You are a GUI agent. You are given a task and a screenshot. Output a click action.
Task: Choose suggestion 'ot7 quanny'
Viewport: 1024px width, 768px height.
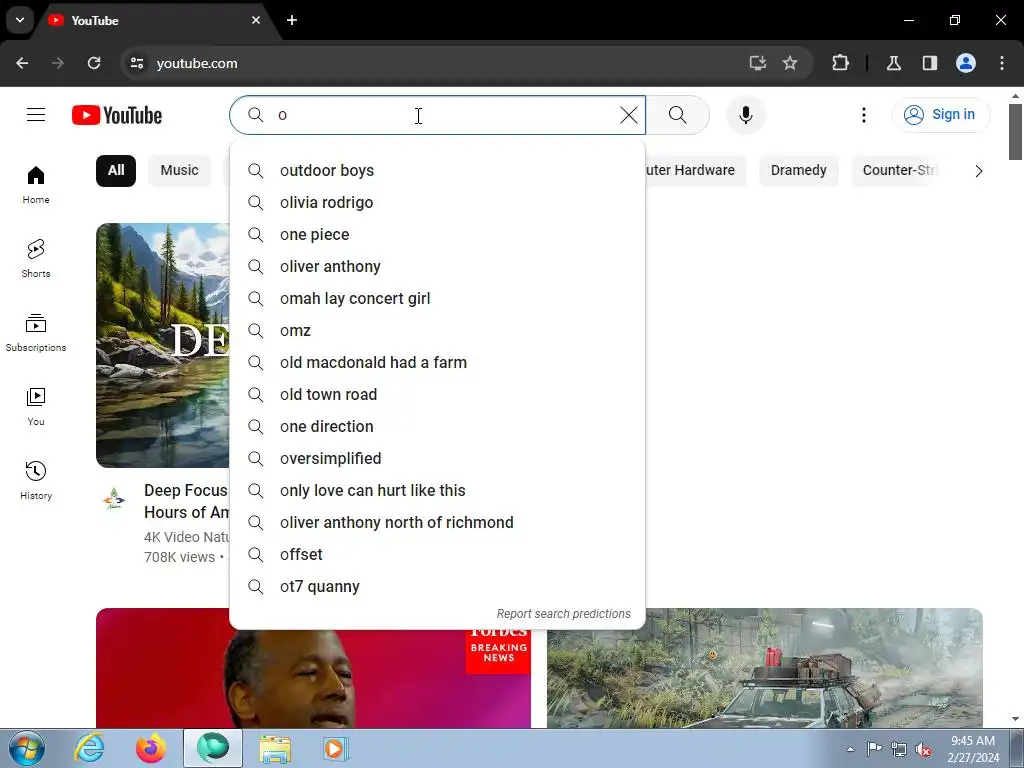pos(438,586)
